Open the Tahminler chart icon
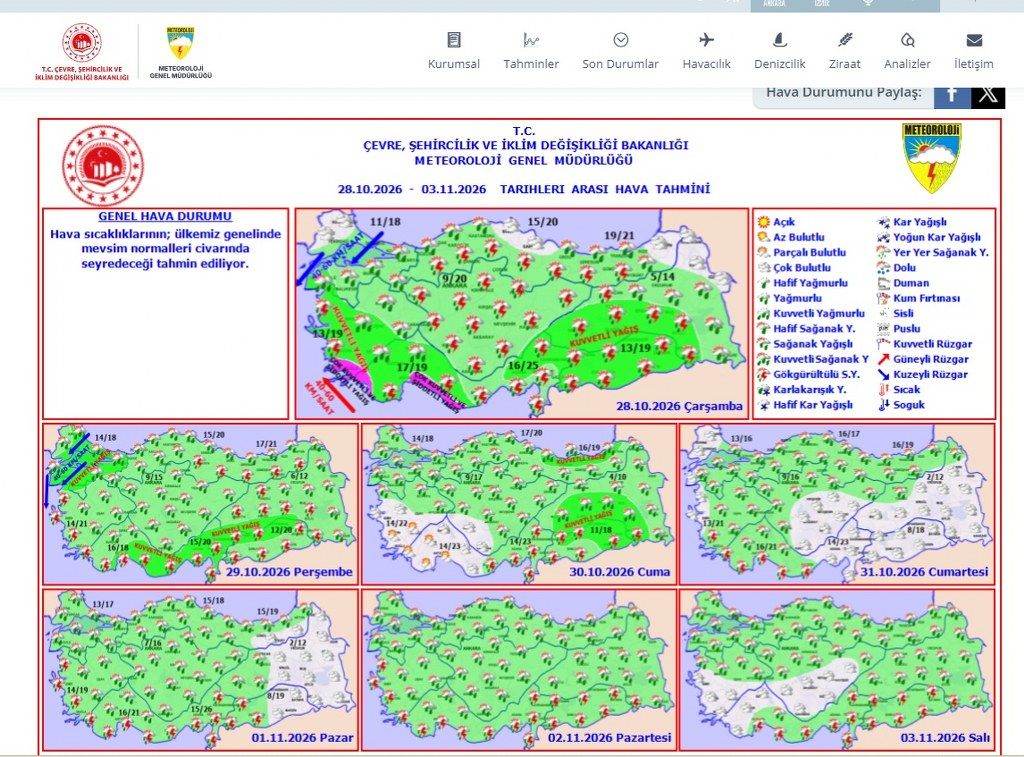1024x757 pixels. click(x=531, y=40)
